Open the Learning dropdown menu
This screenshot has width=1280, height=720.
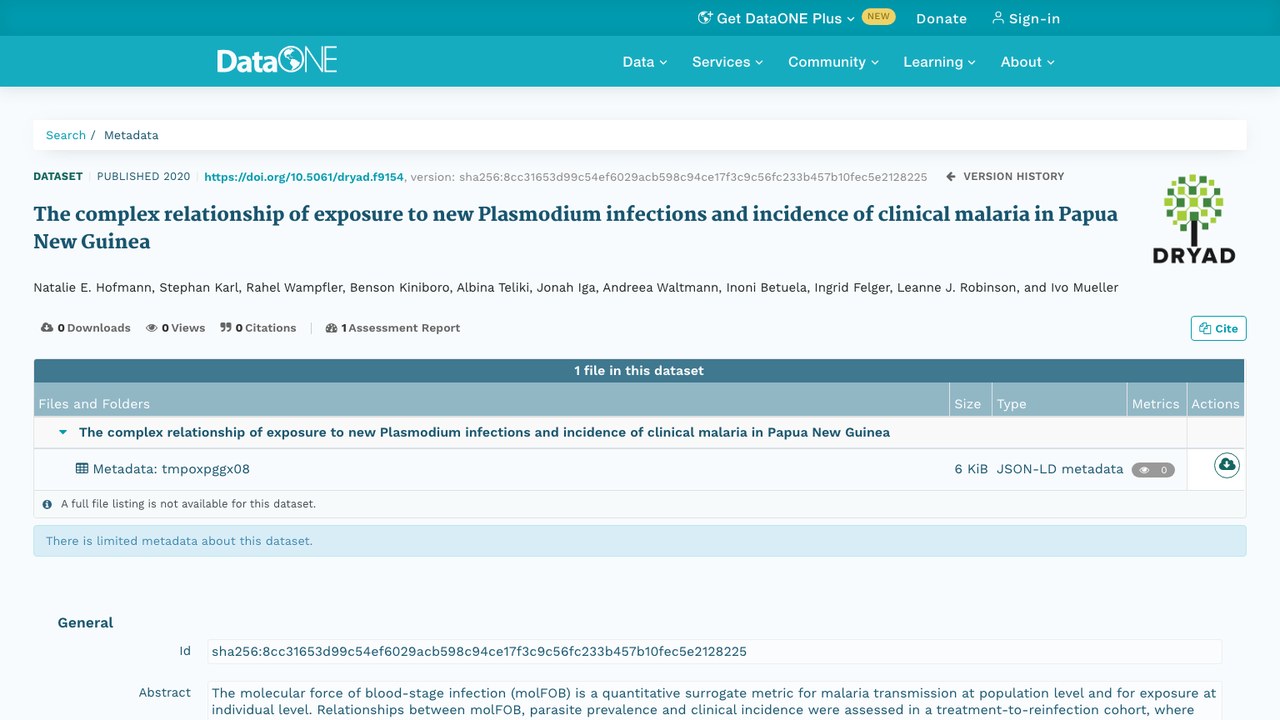click(939, 62)
